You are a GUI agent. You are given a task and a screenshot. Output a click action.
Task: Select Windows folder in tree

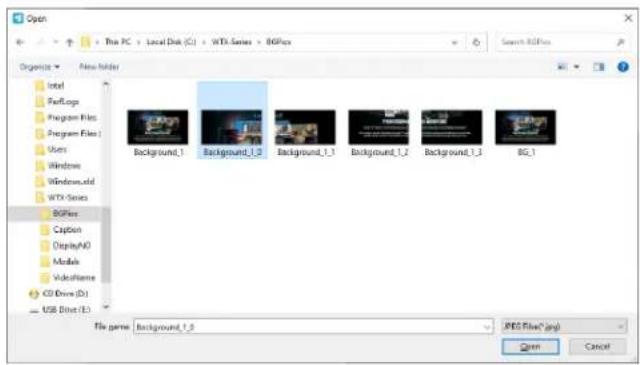[x=58, y=166]
